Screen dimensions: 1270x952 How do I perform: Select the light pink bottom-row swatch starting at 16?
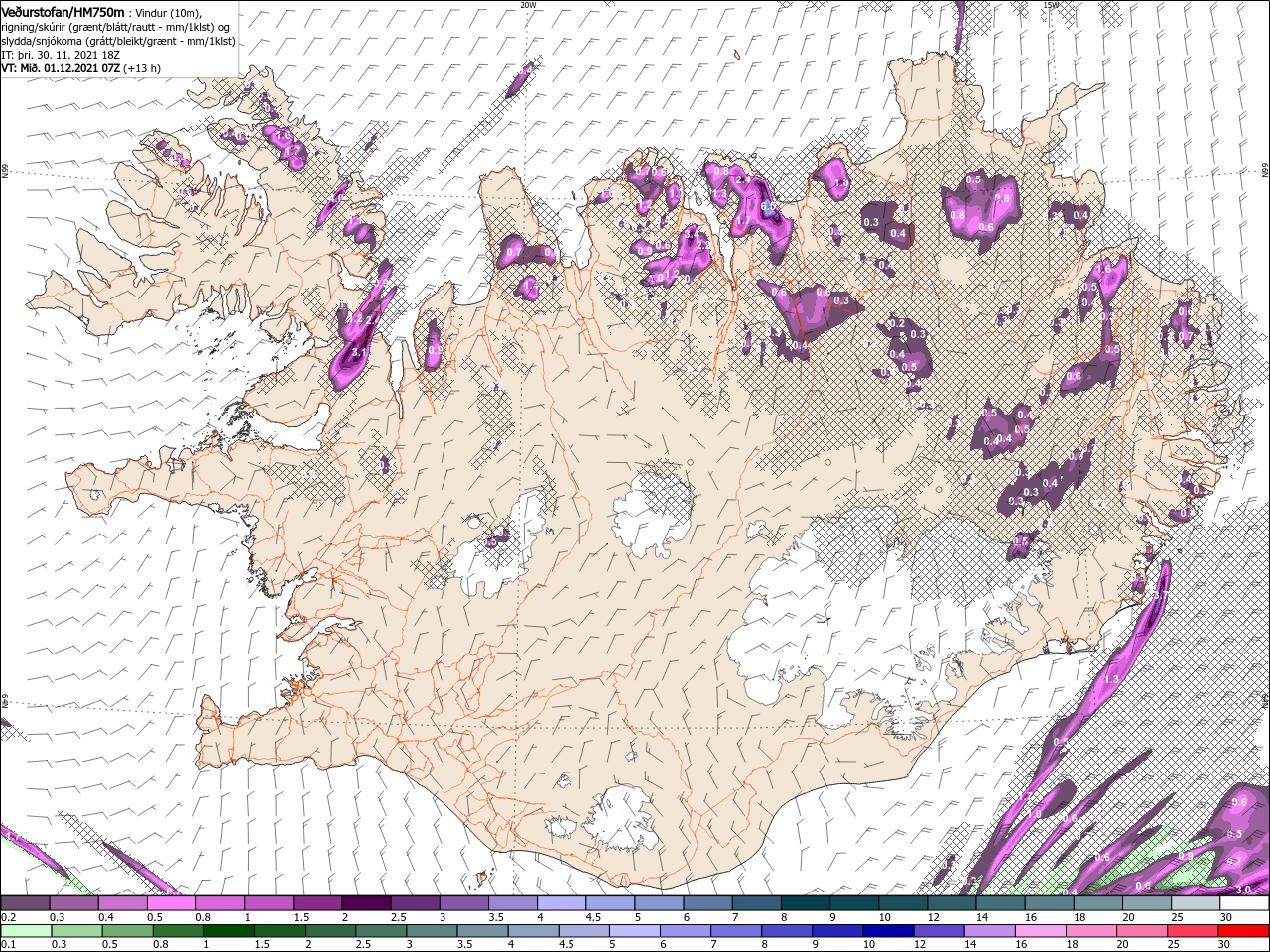tap(1041, 931)
